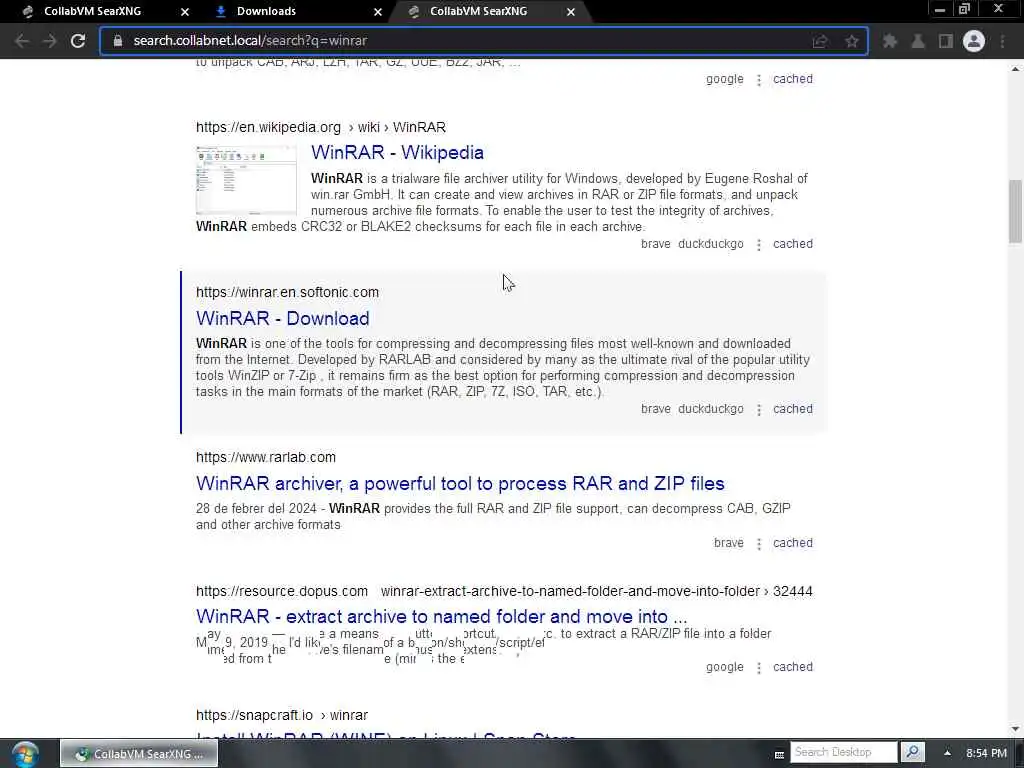Close the first CollabVM SearXNG tab
The width and height of the screenshot is (1024, 768).
click(185, 12)
